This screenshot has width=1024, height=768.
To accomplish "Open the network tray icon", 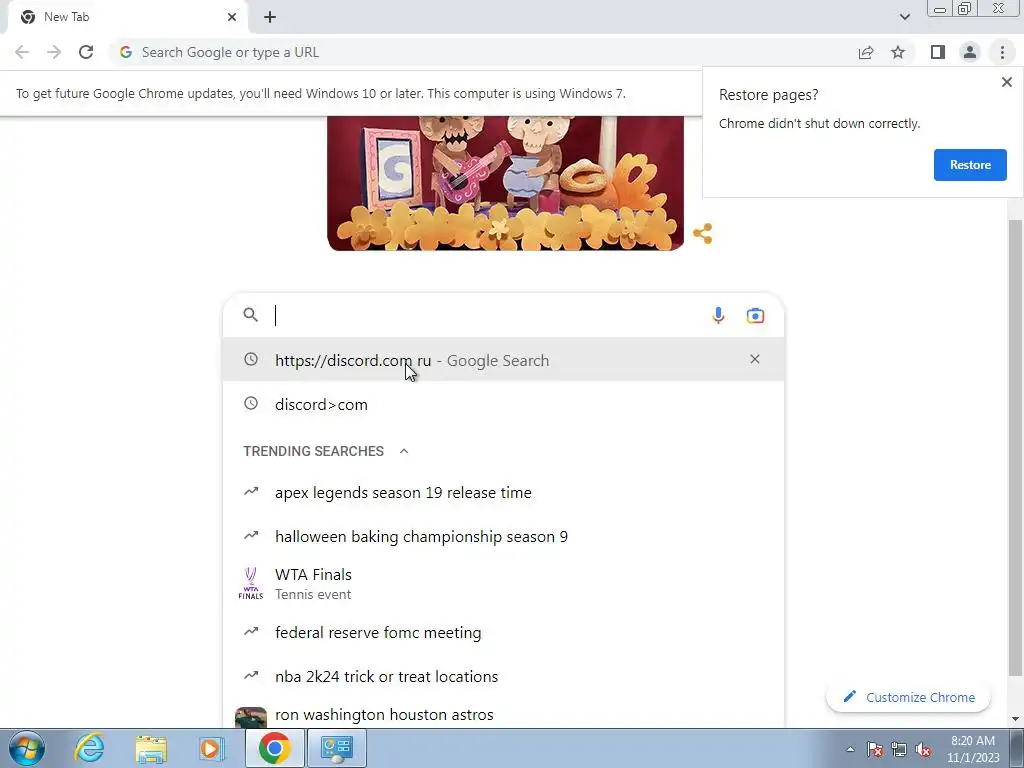I will pos(899,750).
